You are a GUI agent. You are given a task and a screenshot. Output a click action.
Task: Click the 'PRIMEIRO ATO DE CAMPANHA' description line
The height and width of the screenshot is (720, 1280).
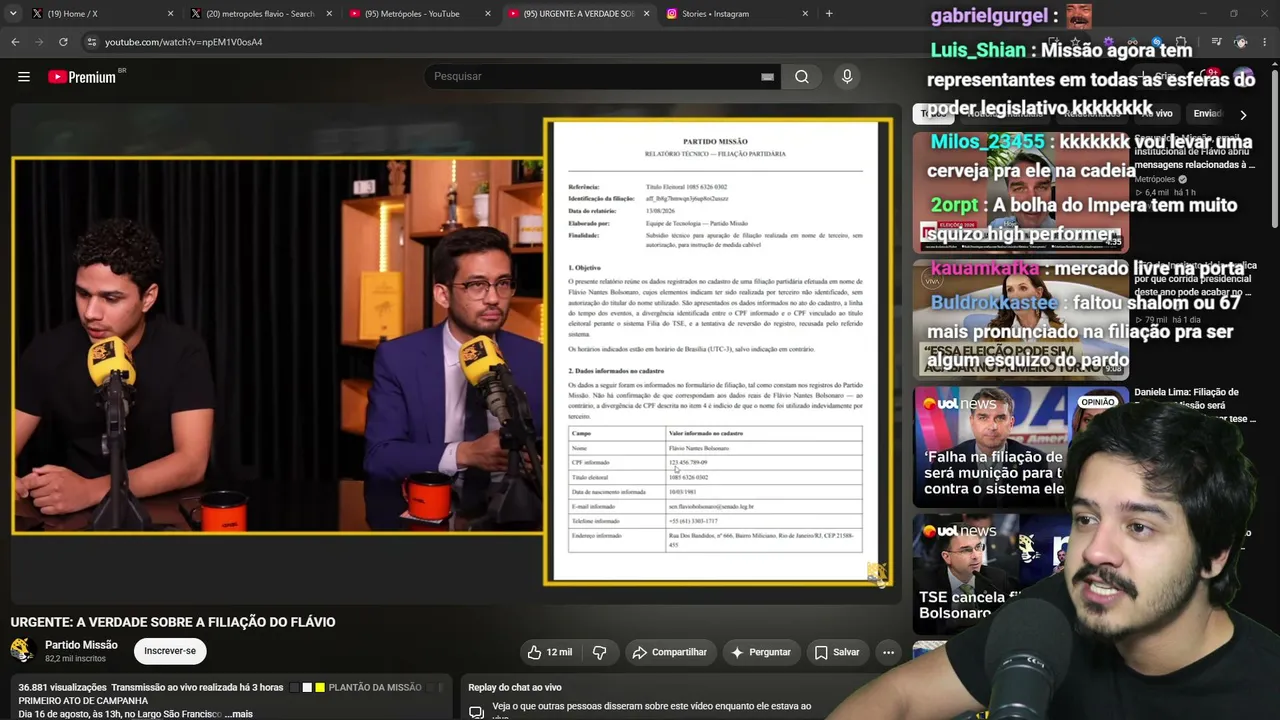click(x=83, y=701)
